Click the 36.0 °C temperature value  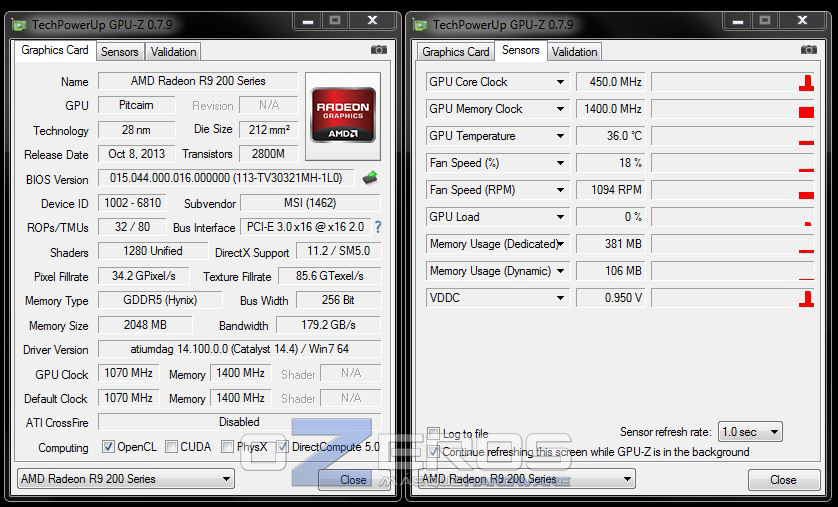(x=611, y=136)
